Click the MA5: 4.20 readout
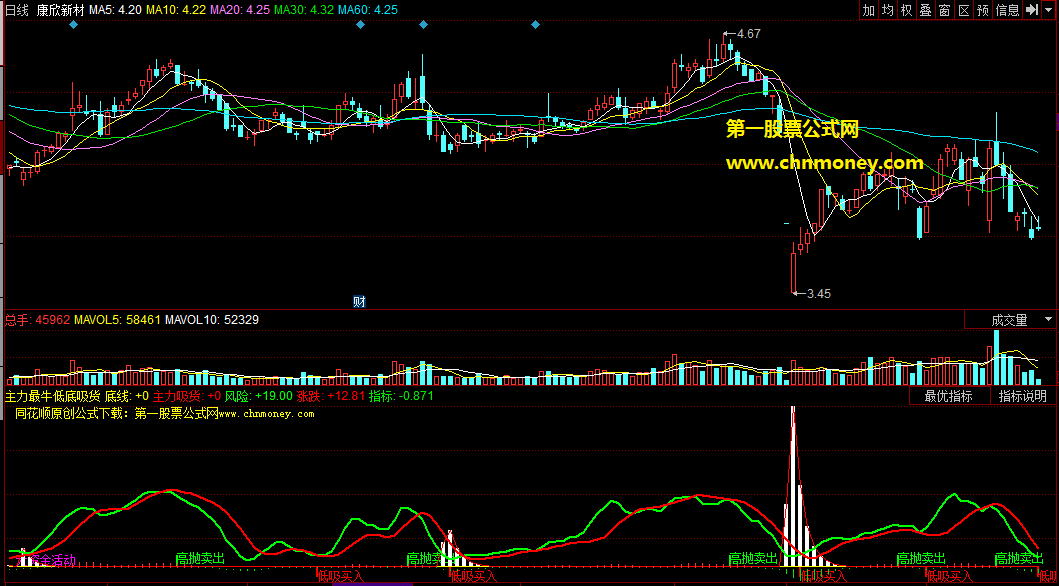The height and width of the screenshot is (586, 1059). coord(115,10)
